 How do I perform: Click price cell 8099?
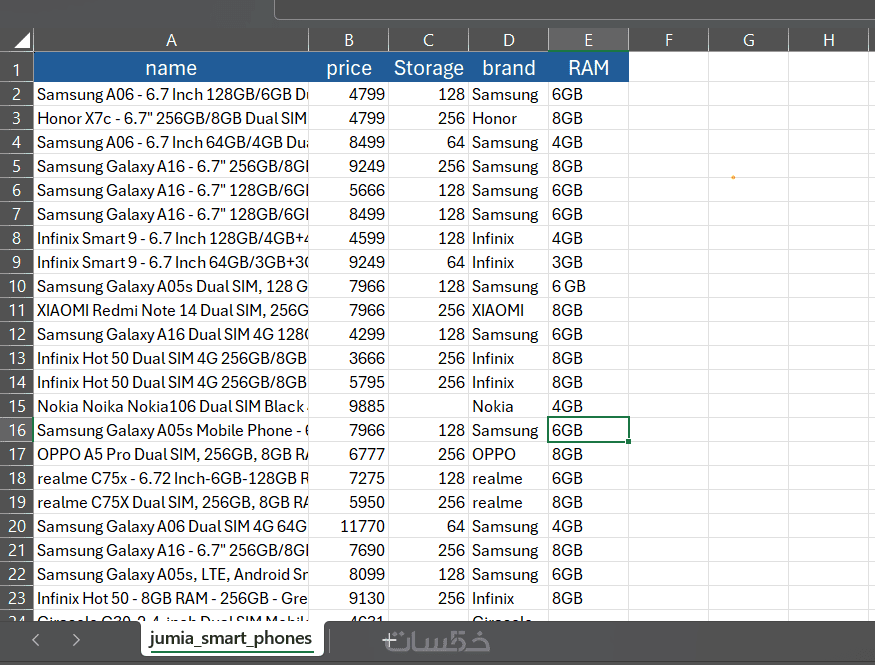[349, 574]
